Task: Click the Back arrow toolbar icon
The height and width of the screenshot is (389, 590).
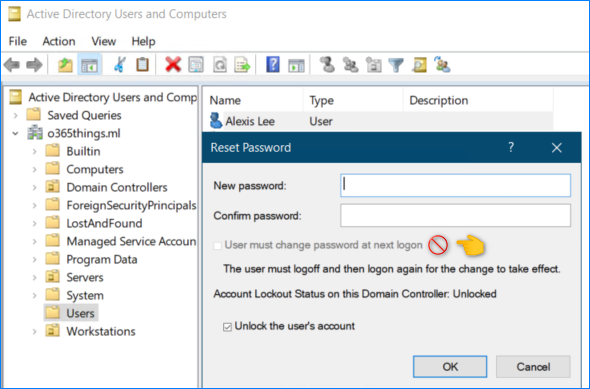Action: (12, 65)
